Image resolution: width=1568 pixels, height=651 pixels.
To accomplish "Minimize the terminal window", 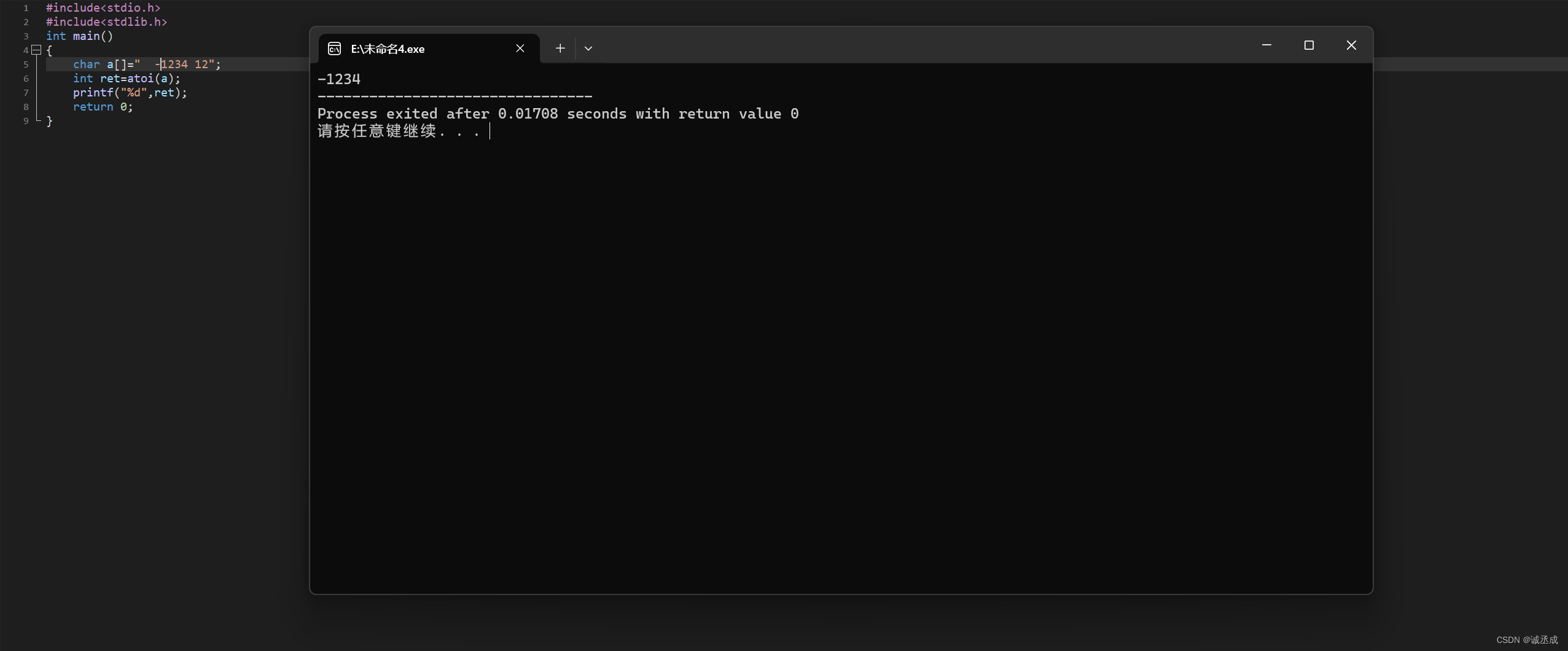I will [1266, 45].
